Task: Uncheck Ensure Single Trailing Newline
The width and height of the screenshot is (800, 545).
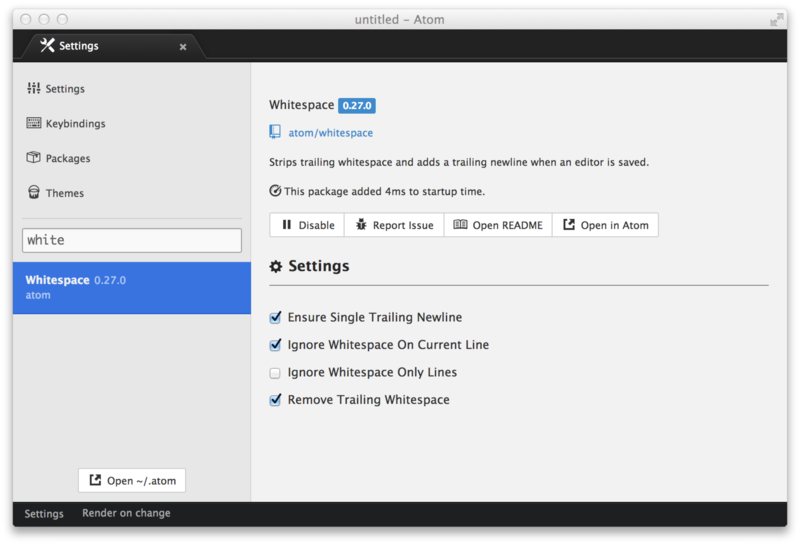Action: pyautogui.click(x=275, y=317)
